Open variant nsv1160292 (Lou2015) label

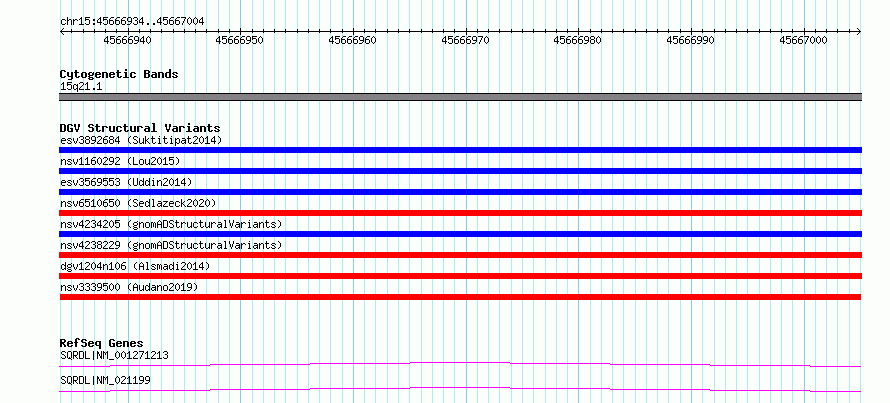[x=120, y=161]
